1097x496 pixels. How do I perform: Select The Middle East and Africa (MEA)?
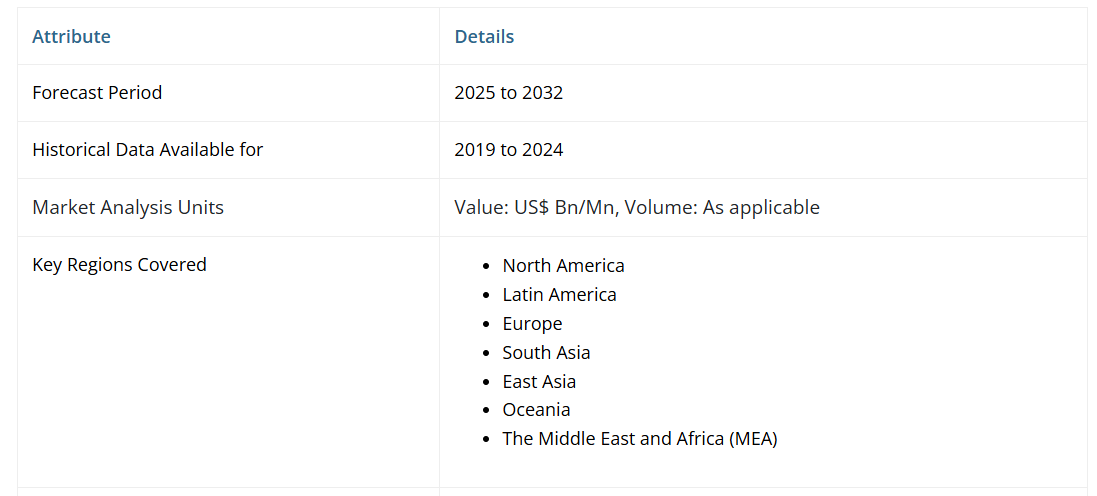[639, 439]
